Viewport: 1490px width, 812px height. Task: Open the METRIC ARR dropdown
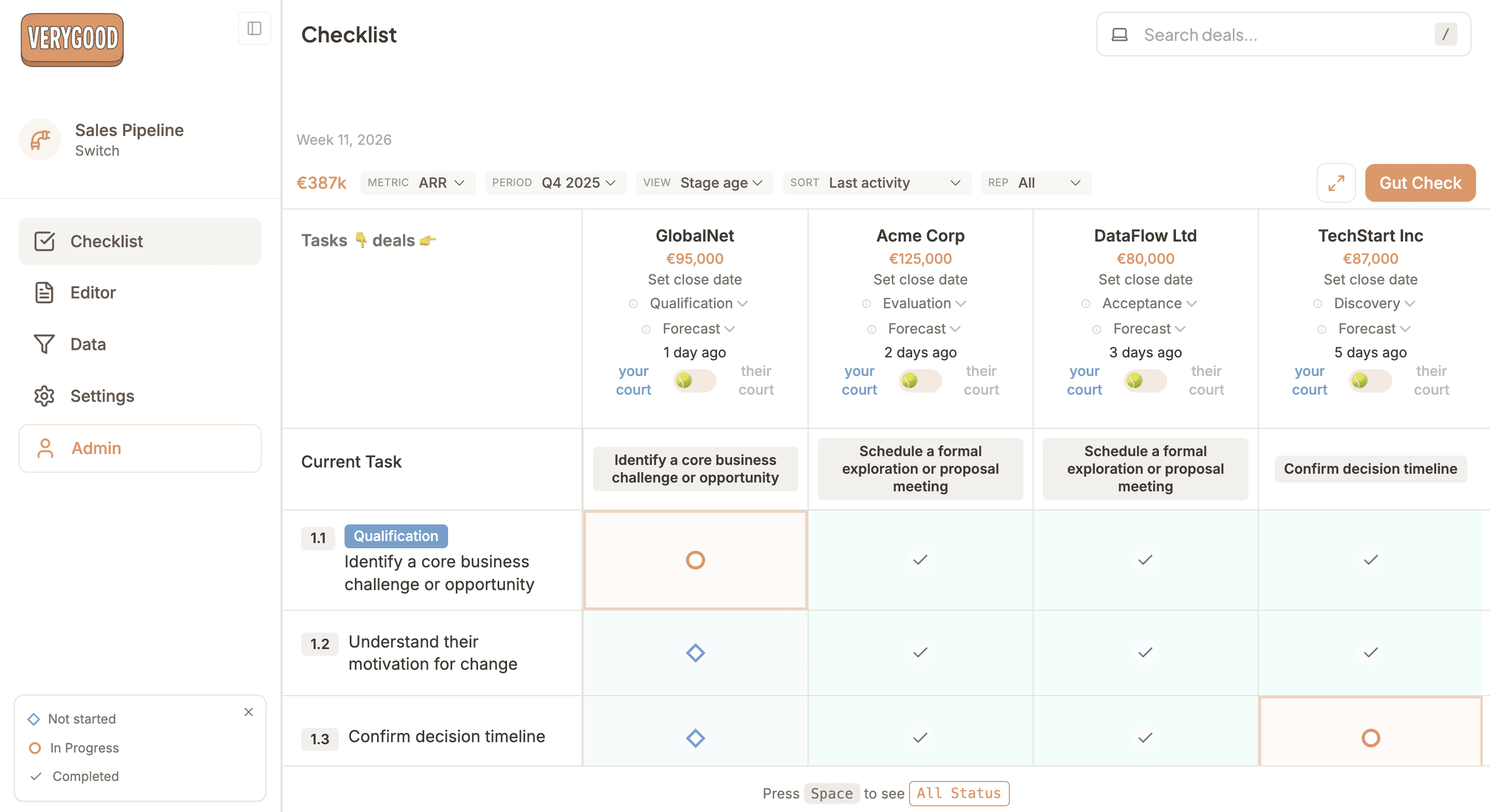coord(418,183)
